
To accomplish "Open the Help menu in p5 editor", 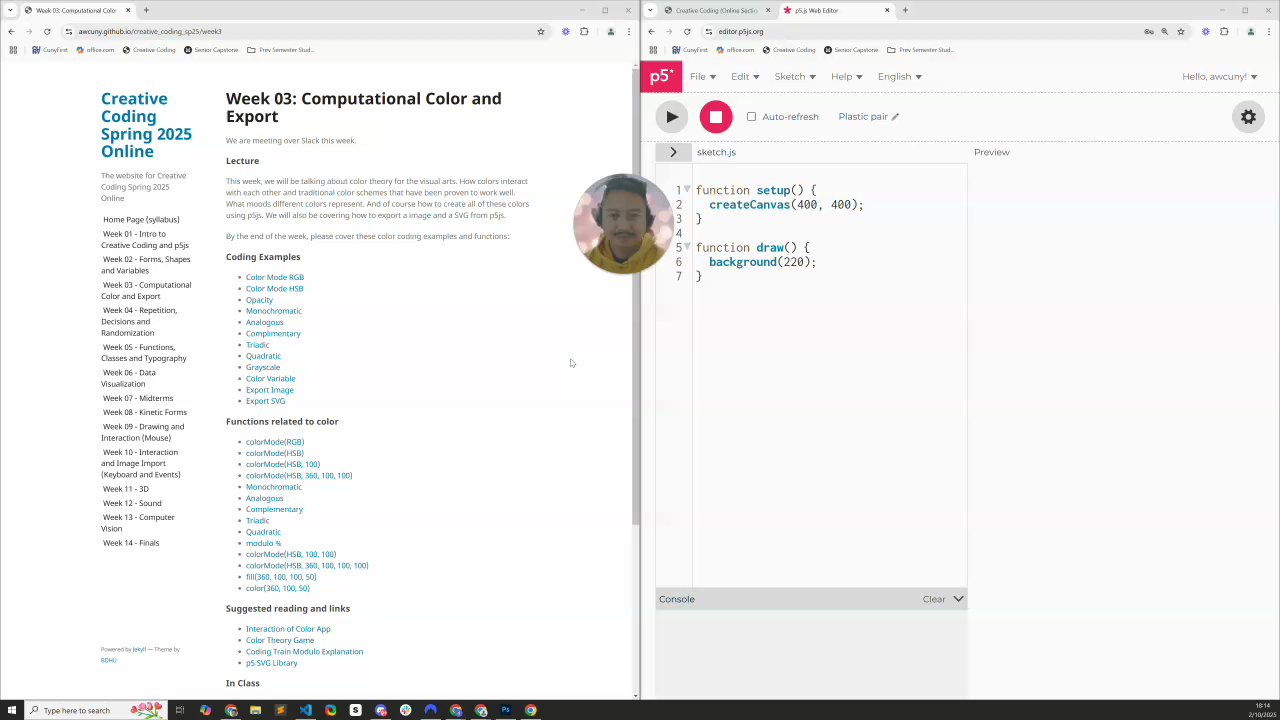I will pos(846,77).
